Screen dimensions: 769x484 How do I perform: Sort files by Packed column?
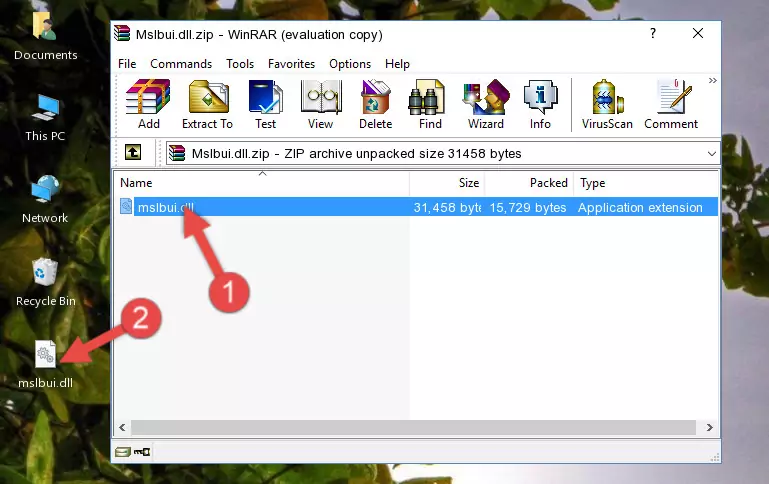(529, 183)
